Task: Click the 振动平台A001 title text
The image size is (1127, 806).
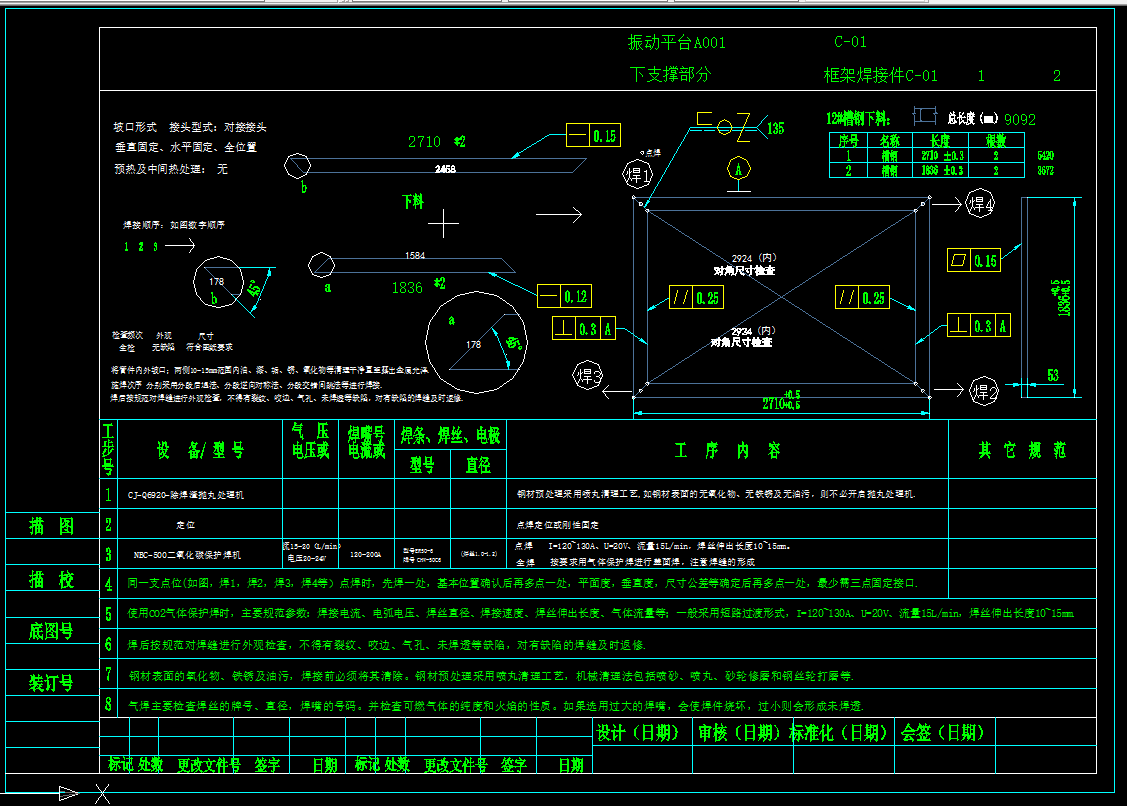Action: coord(676,43)
